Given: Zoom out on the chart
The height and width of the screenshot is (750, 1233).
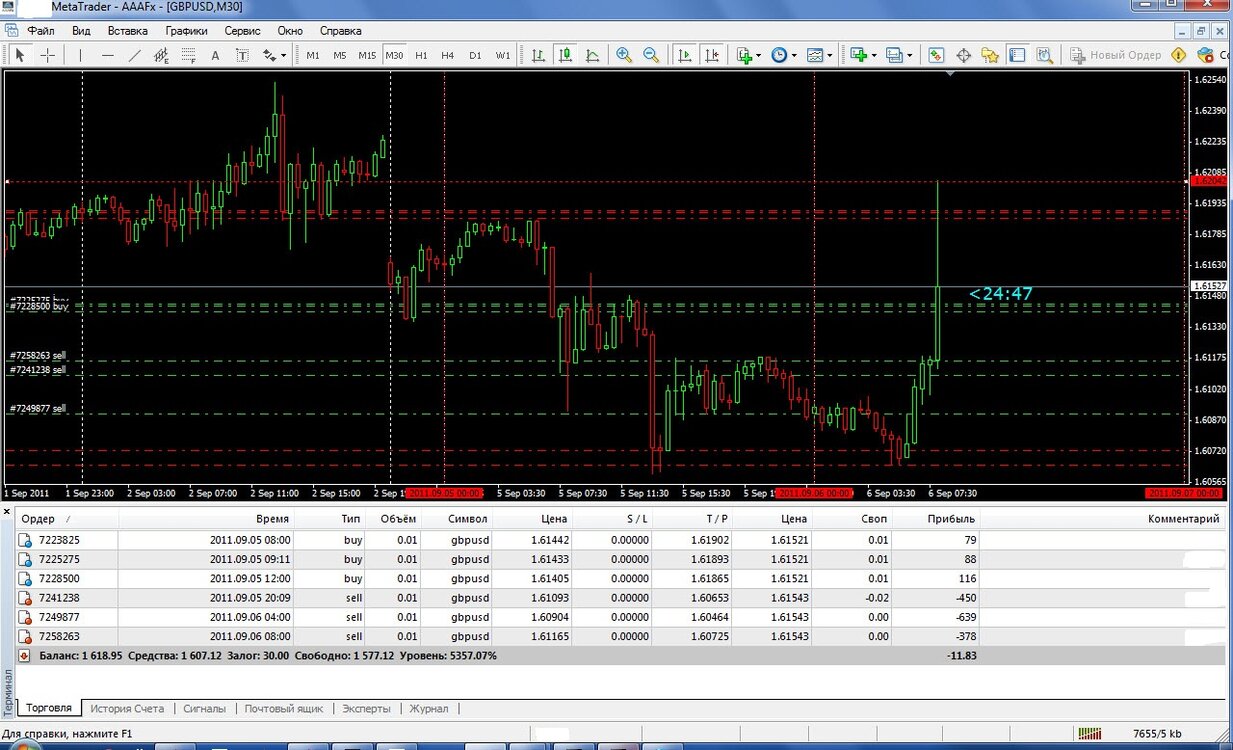Looking at the screenshot, I should 651,55.
